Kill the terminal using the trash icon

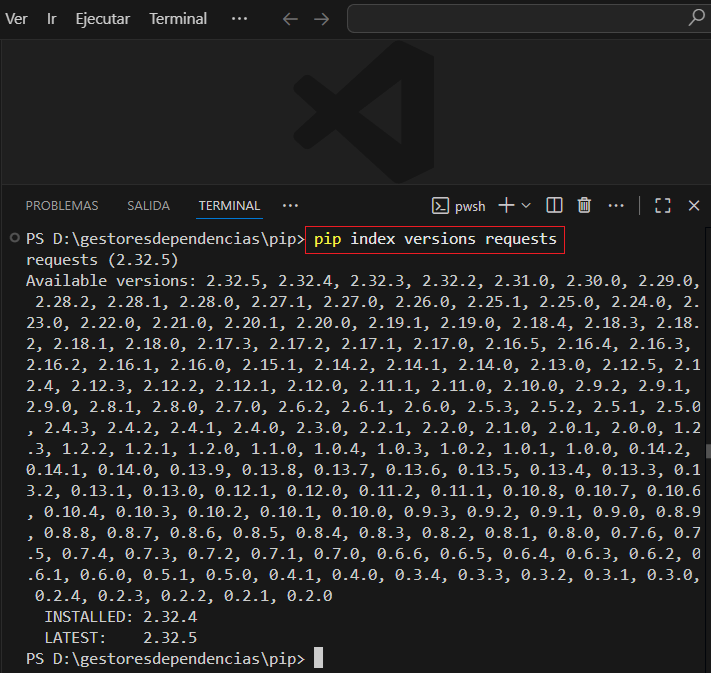tap(584, 205)
